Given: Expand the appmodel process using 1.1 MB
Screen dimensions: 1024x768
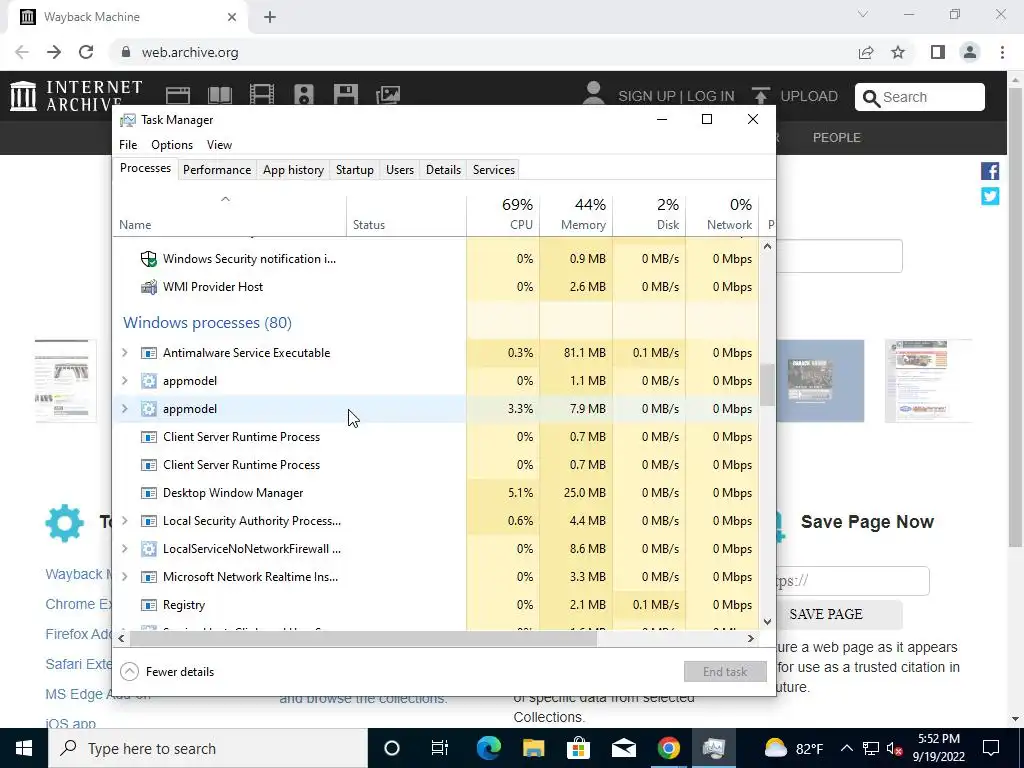Looking at the screenshot, I should (125, 381).
